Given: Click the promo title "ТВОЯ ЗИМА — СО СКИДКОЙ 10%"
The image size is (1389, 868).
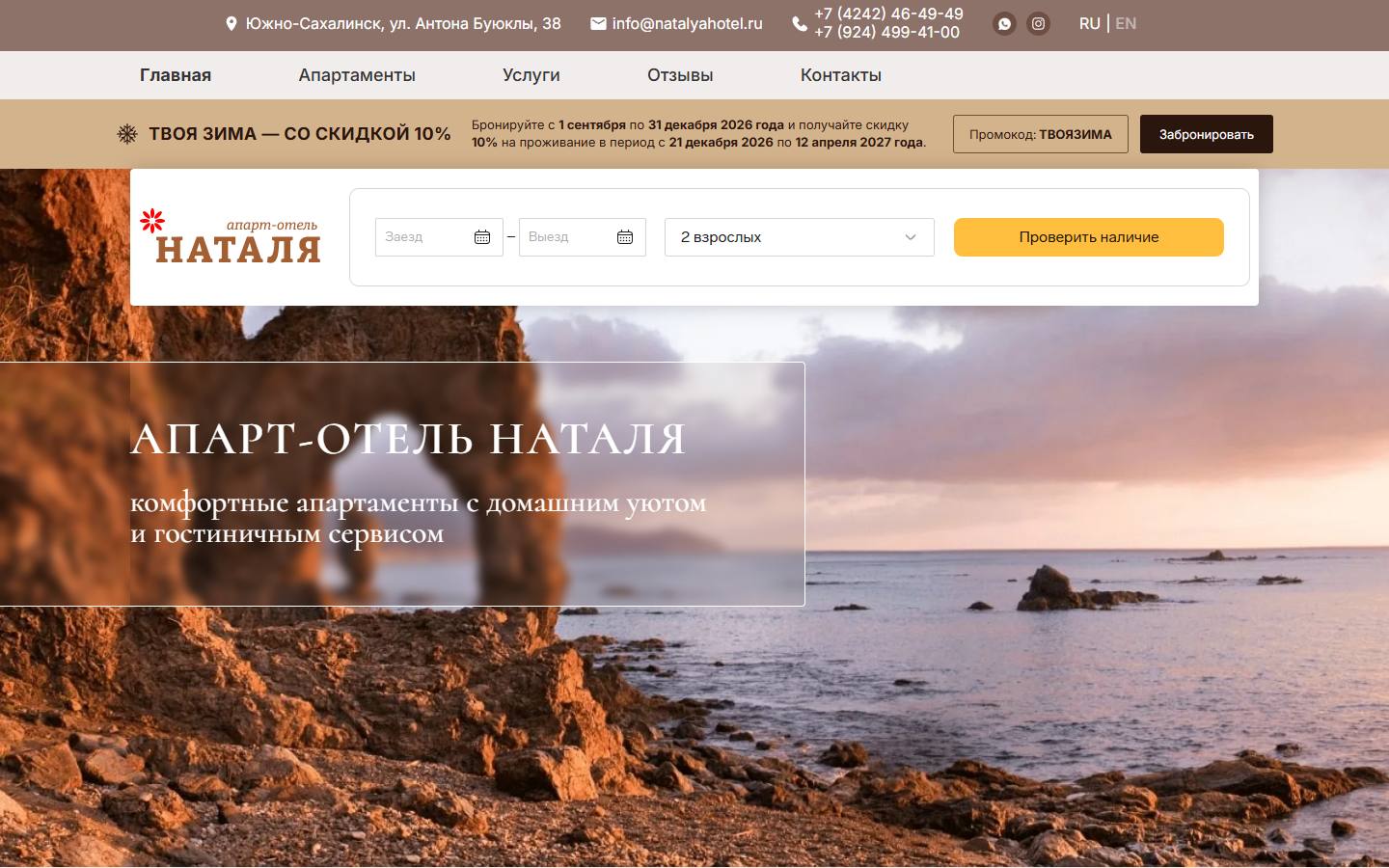Looking at the screenshot, I should pyautogui.click(x=300, y=134).
